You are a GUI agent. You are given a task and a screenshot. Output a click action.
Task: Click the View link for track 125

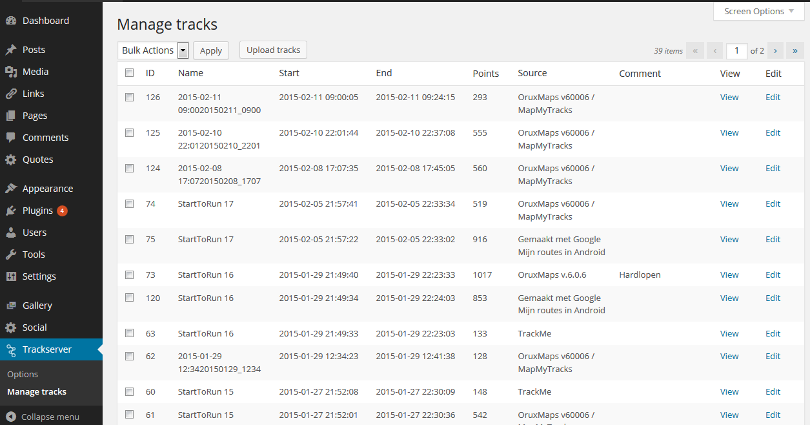pos(729,133)
